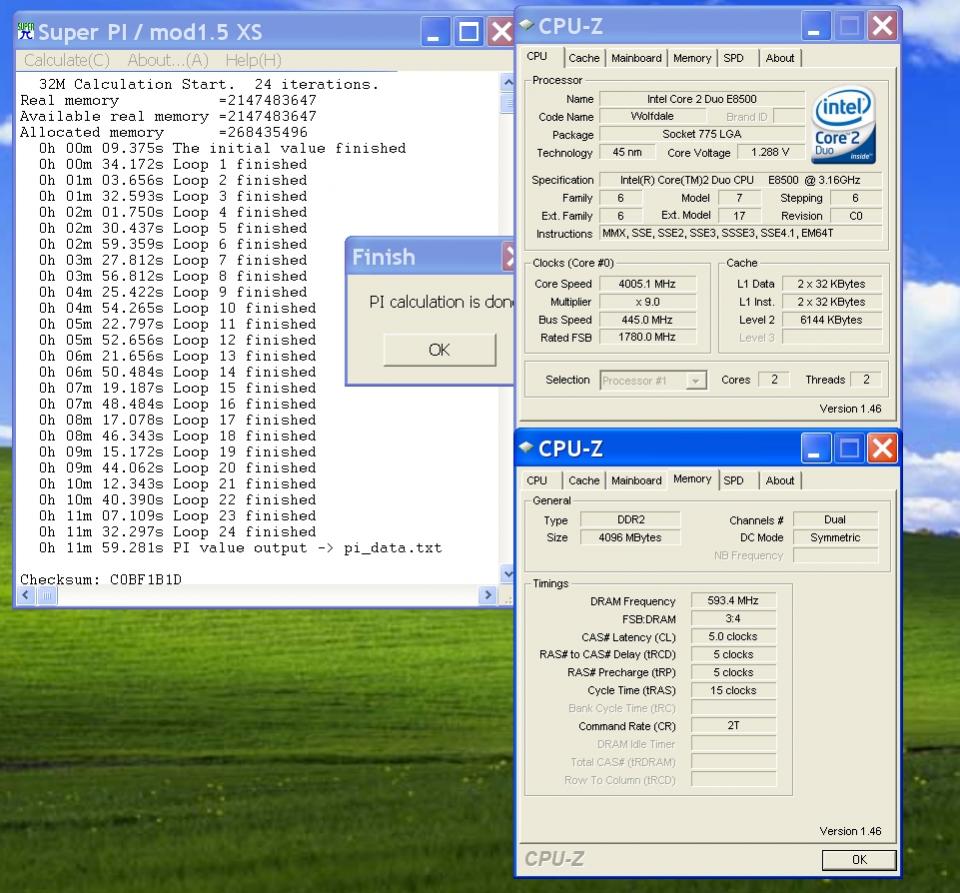Close the Super PI window
The width and height of the screenshot is (960, 893).
point(501,31)
